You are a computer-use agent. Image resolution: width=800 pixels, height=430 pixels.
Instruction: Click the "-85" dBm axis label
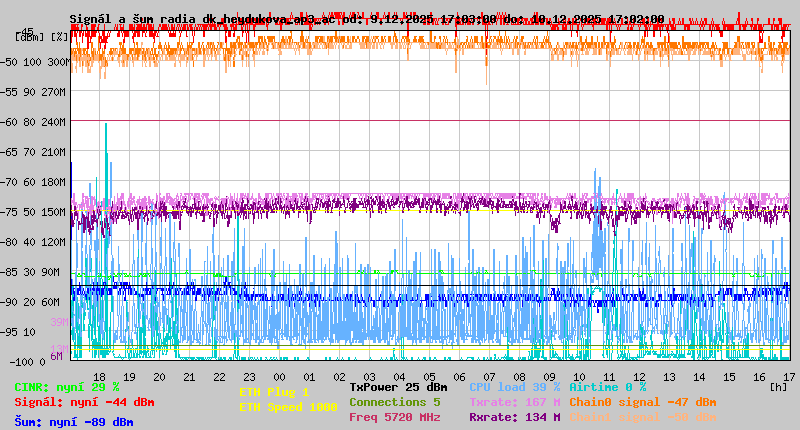(9, 272)
